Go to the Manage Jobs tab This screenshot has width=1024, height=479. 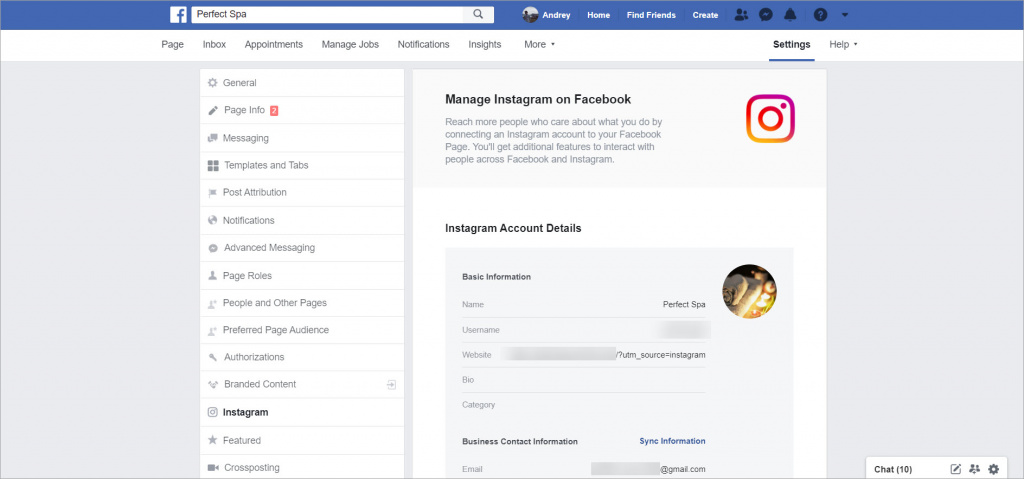(x=350, y=44)
